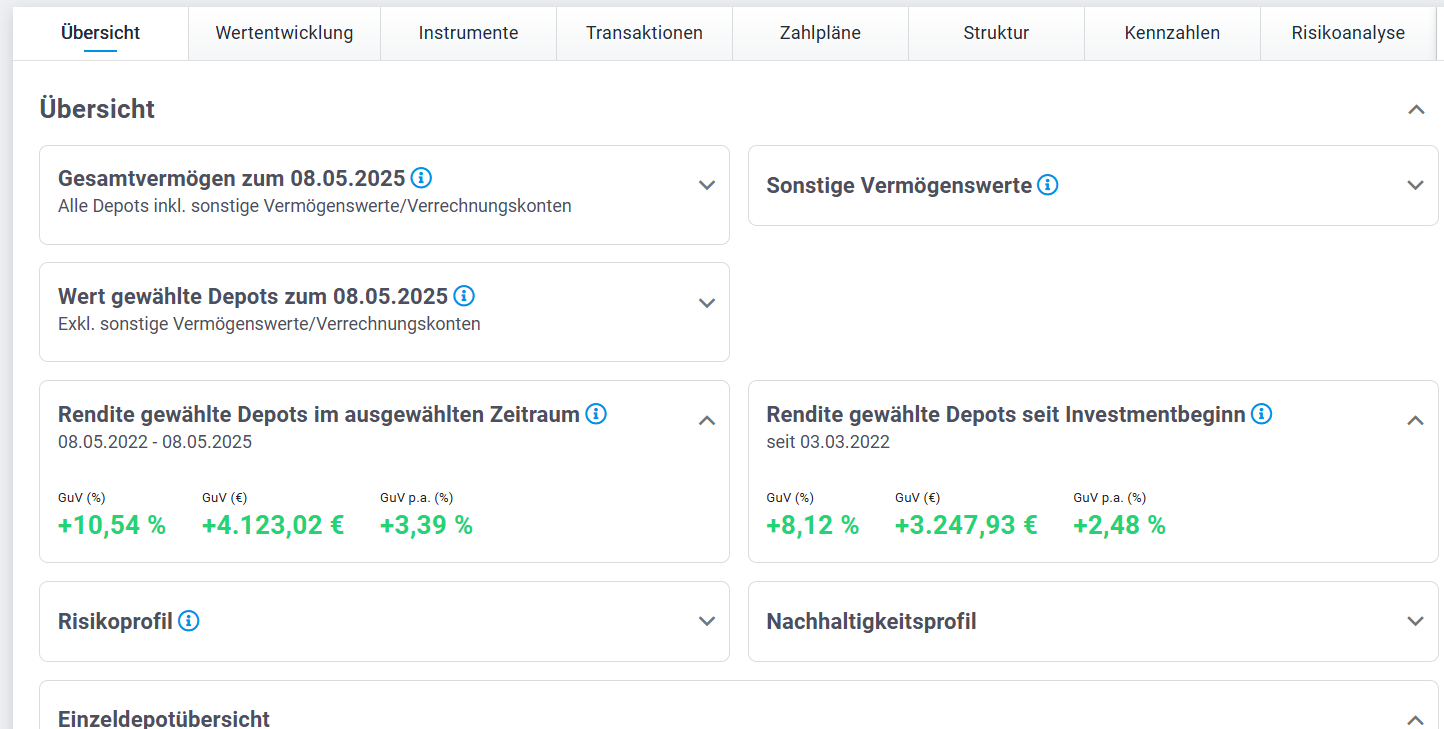Expand the Gesamtvermögen card
This screenshot has width=1444, height=729.
point(707,185)
